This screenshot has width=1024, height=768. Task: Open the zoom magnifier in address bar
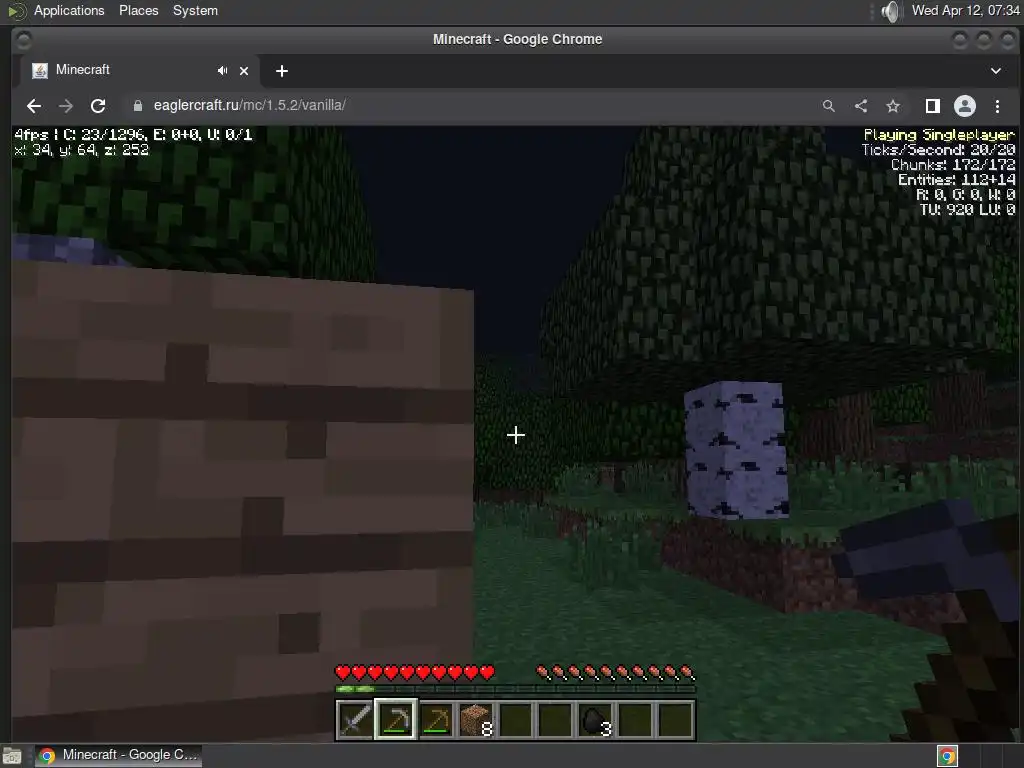point(829,106)
